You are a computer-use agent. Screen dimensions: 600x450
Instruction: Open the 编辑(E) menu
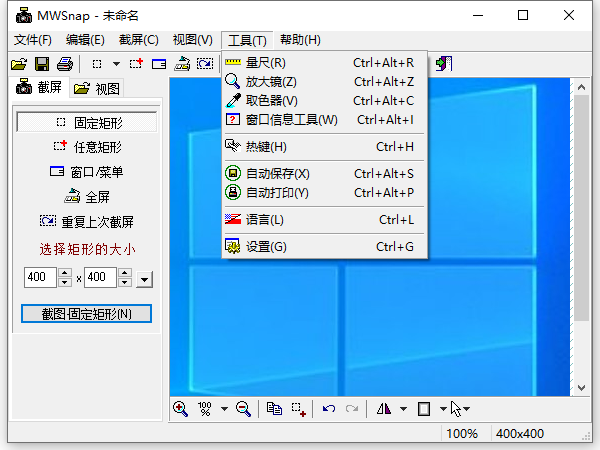pyautogui.click(x=85, y=40)
